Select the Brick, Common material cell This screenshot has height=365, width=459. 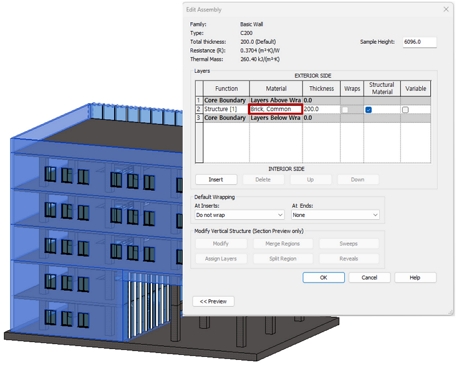click(276, 109)
